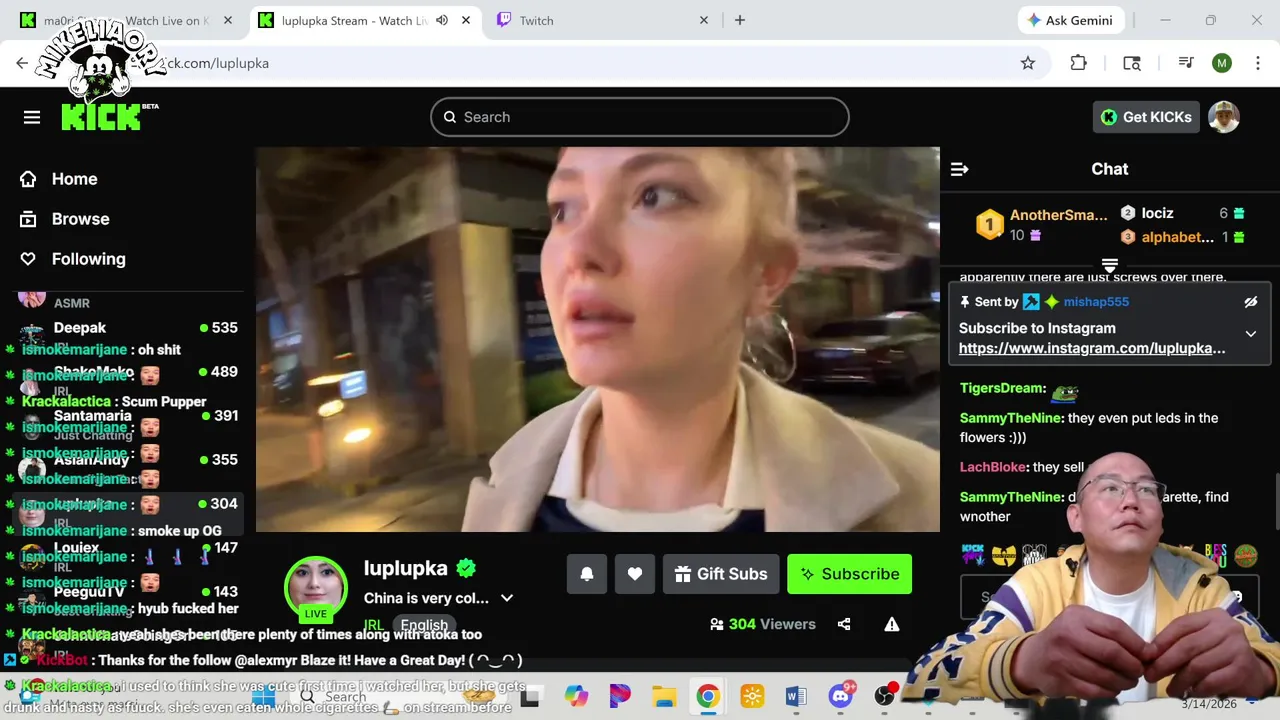Open a new browser tab
1280x720 pixels.
740,20
